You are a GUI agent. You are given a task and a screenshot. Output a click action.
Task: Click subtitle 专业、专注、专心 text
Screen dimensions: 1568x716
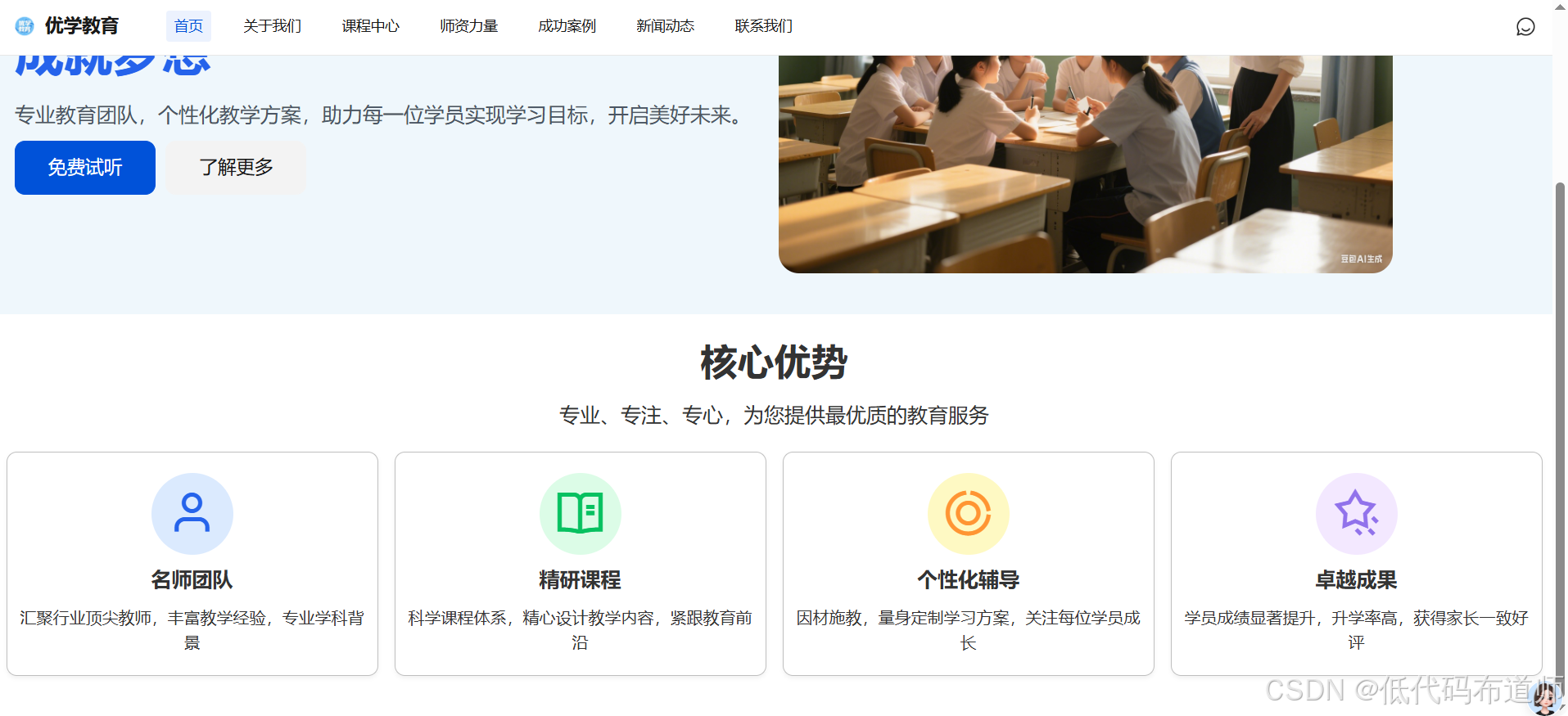(x=775, y=416)
